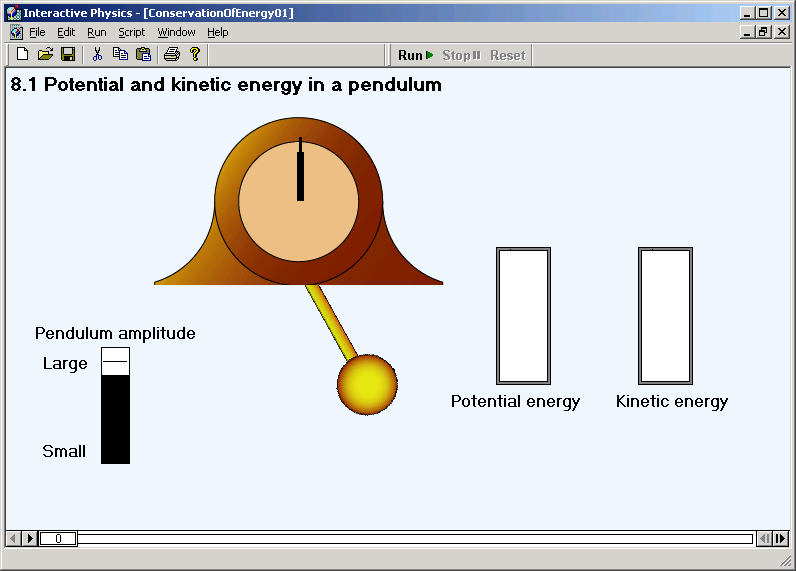
Task: Open the Window menu
Action: point(176,32)
